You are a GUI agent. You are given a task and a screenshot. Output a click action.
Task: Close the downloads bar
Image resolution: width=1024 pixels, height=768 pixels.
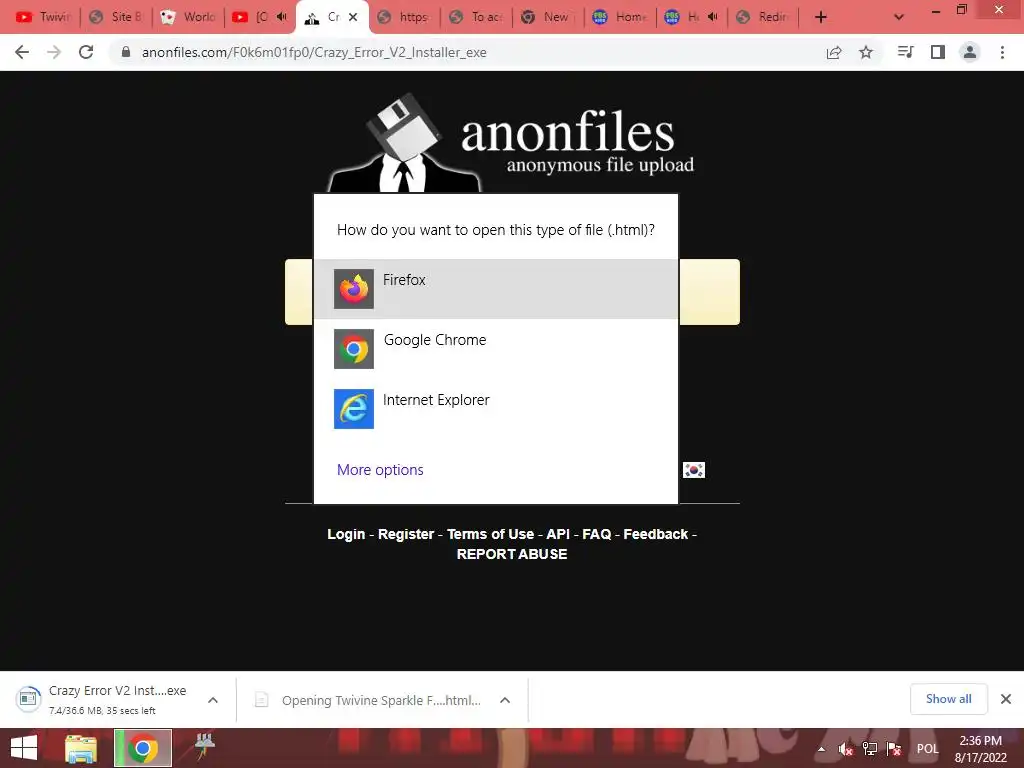[1006, 699]
